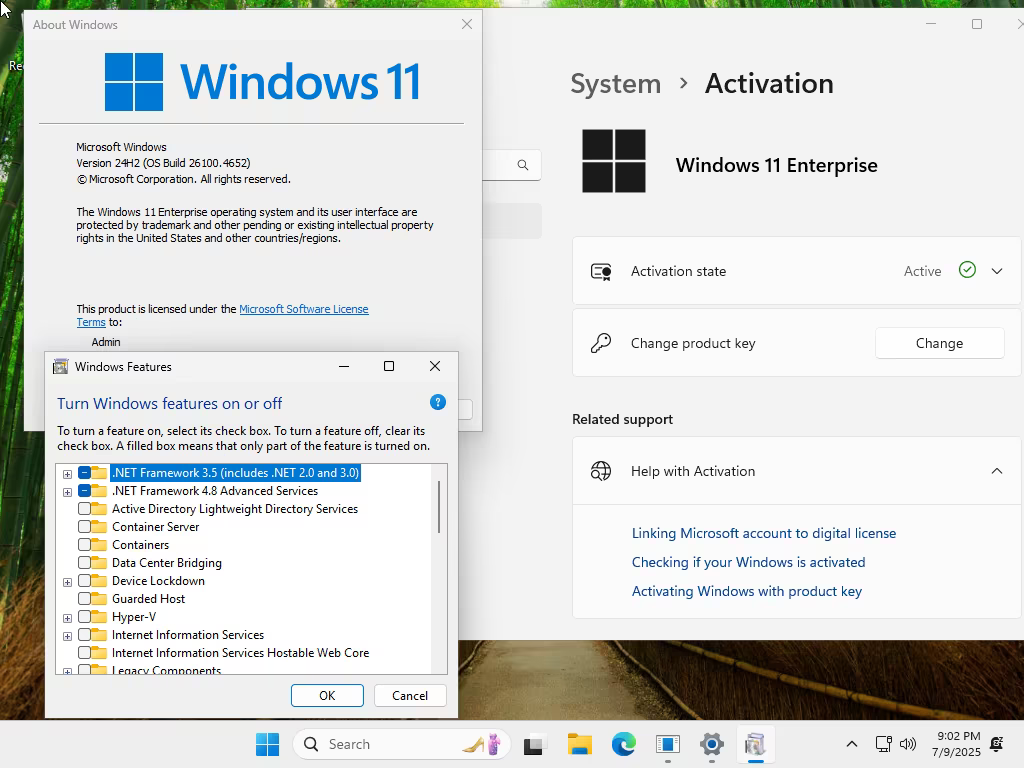Click the Task View taskbar icon
Screen dimensions: 1024x768
click(x=534, y=744)
